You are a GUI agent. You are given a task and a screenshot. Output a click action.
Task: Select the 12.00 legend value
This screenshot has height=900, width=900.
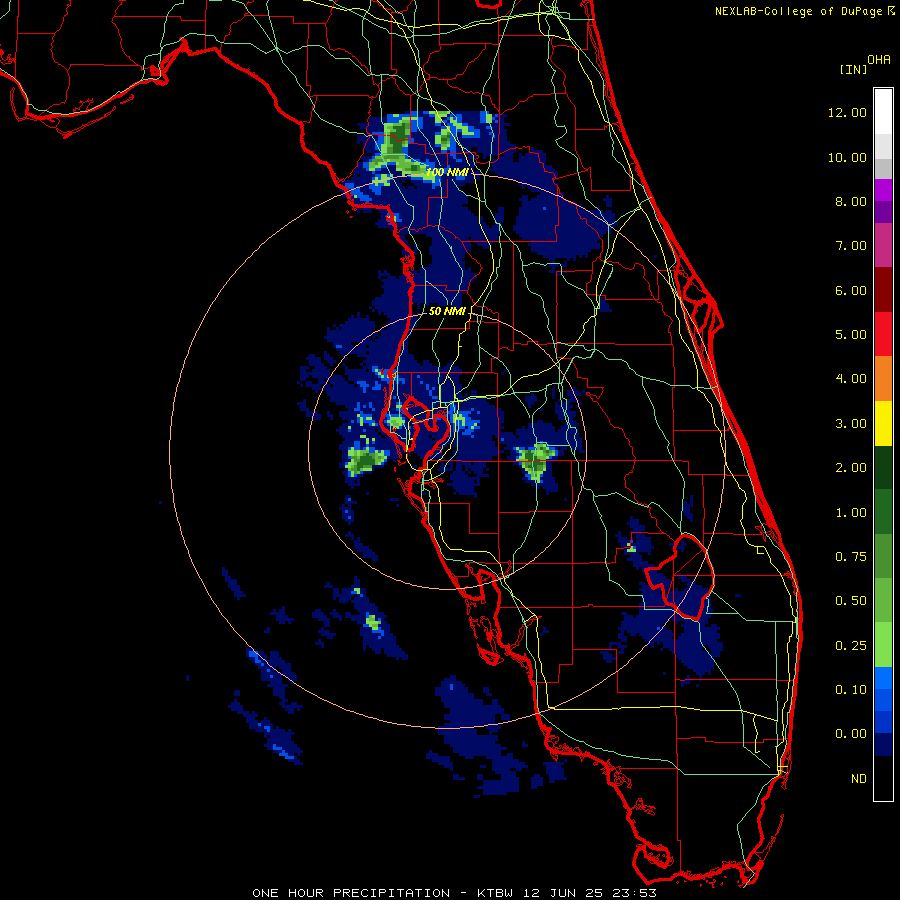coord(847,112)
